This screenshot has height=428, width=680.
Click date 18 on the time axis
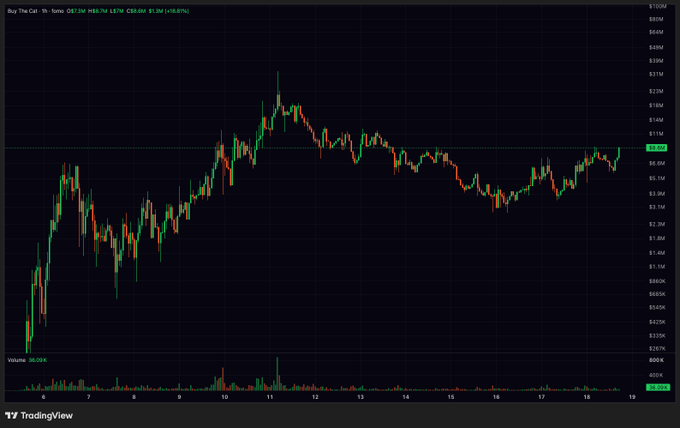point(587,397)
